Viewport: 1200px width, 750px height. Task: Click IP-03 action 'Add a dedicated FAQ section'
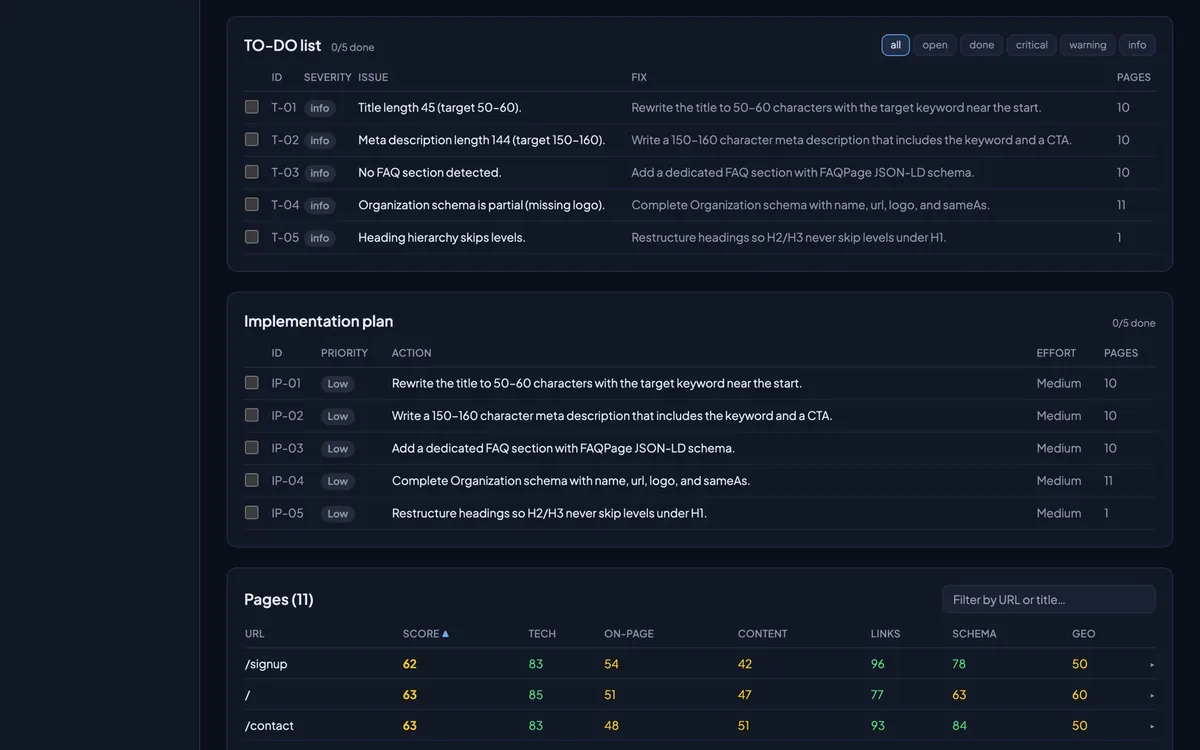tap(563, 448)
